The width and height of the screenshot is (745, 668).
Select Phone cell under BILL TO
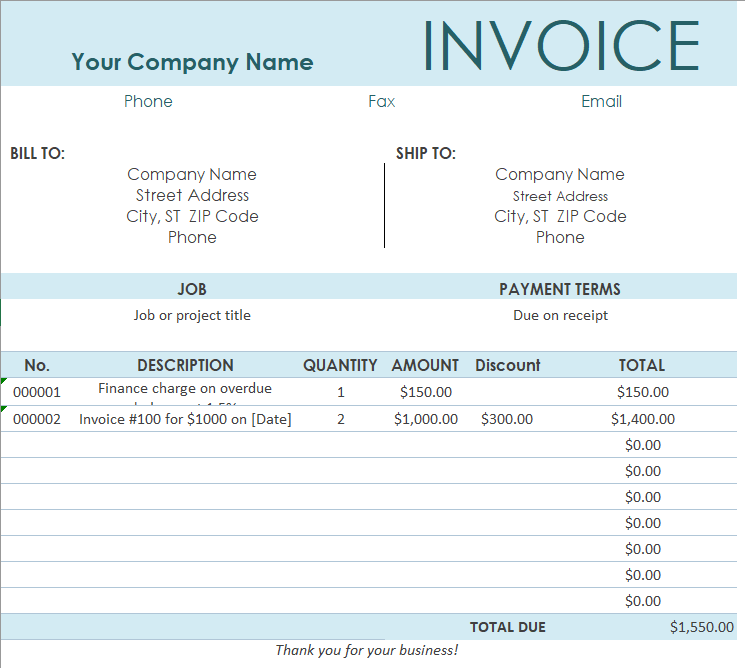click(192, 237)
